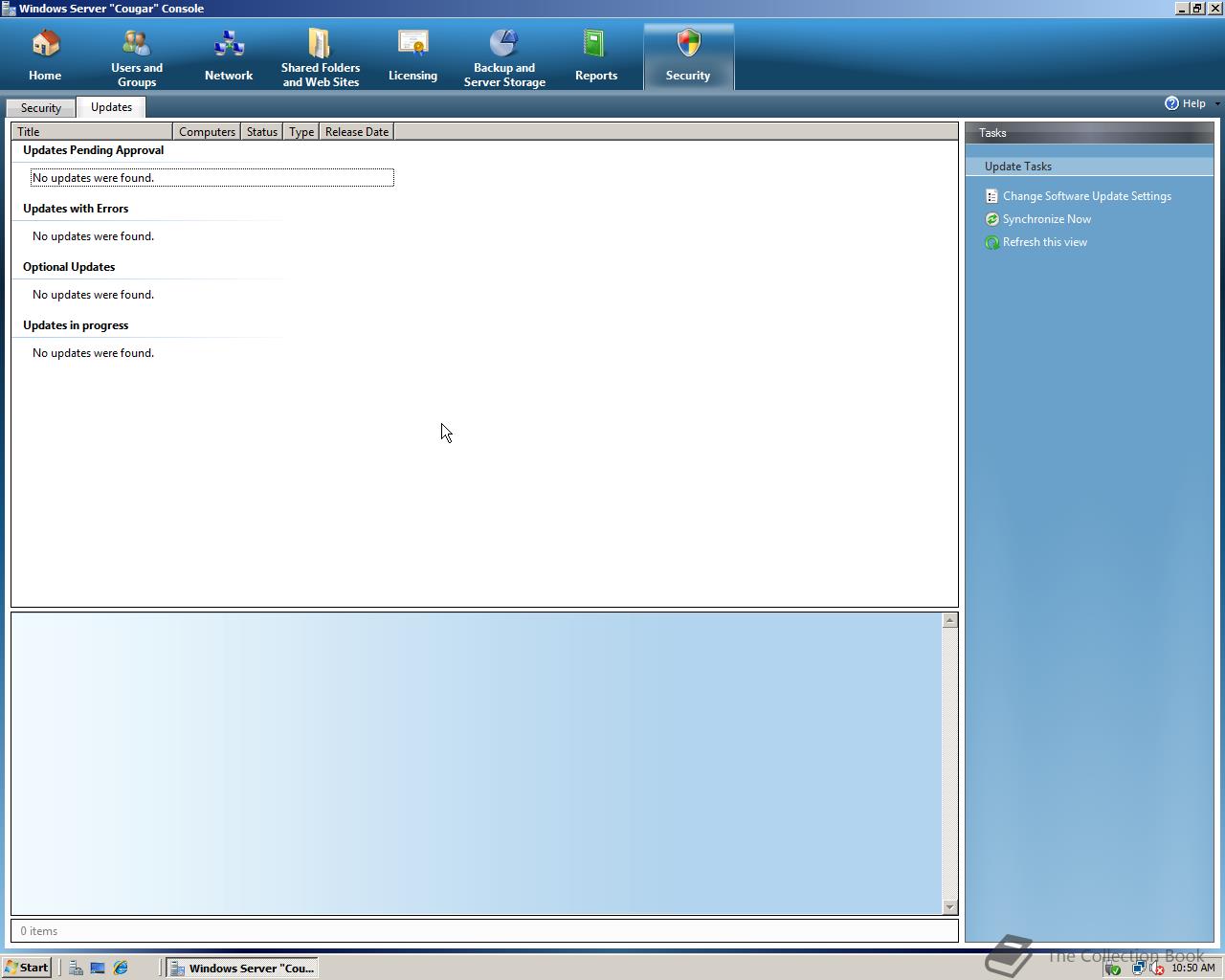Sort by the Release Date column header
Screen dimensions: 1225x980
pyautogui.click(x=357, y=131)
